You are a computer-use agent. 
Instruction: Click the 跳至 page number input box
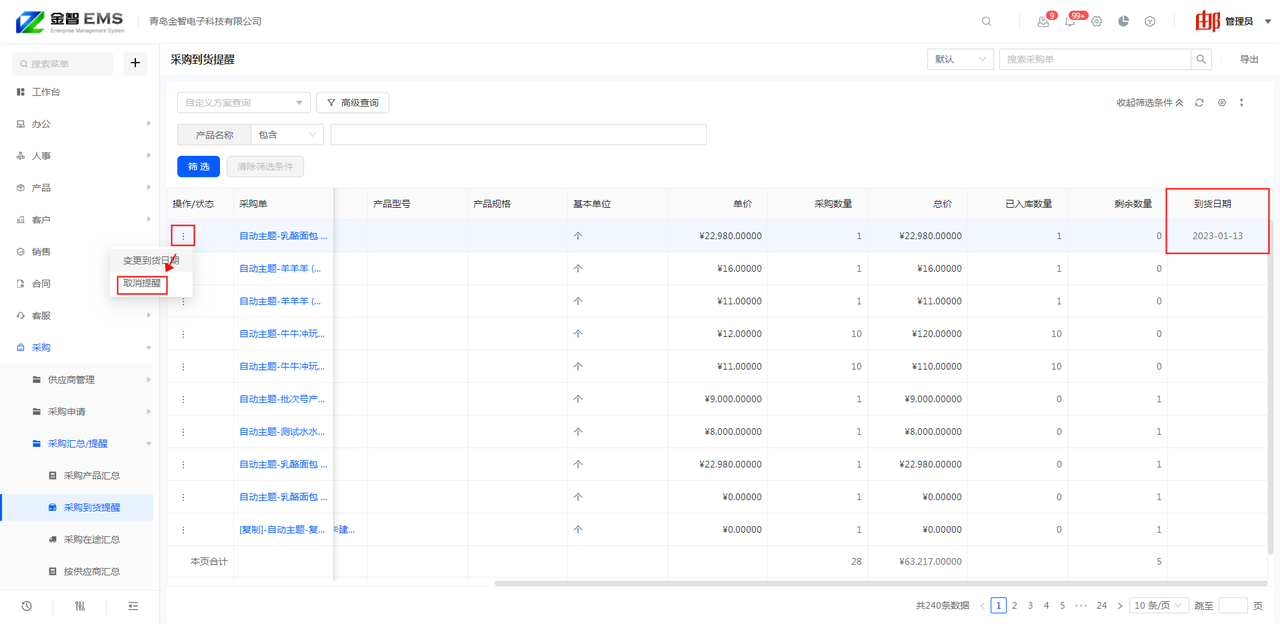(1233, 605)
